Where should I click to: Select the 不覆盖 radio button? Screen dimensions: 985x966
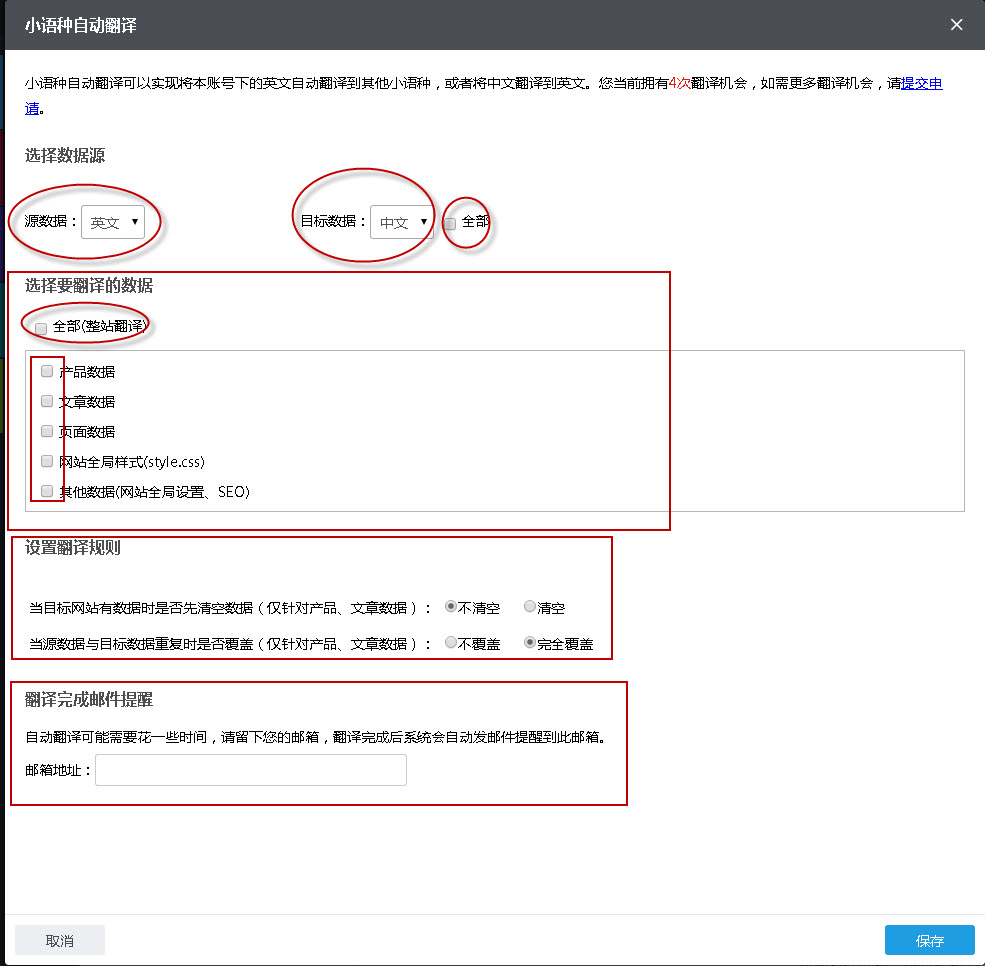coord(451,641)
